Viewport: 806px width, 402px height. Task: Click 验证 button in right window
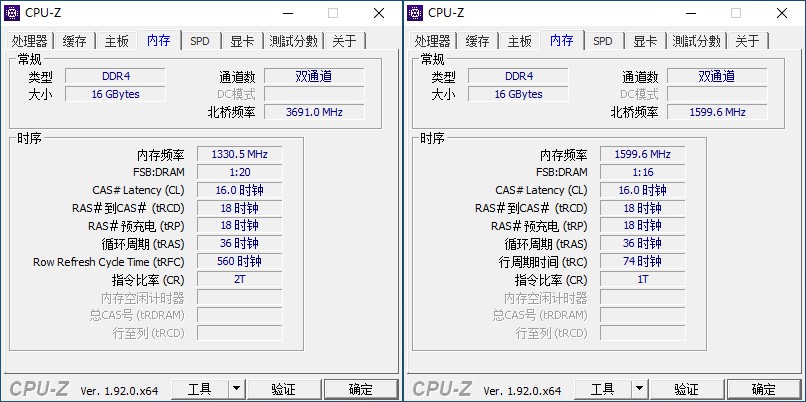click(x=687, y=389)
